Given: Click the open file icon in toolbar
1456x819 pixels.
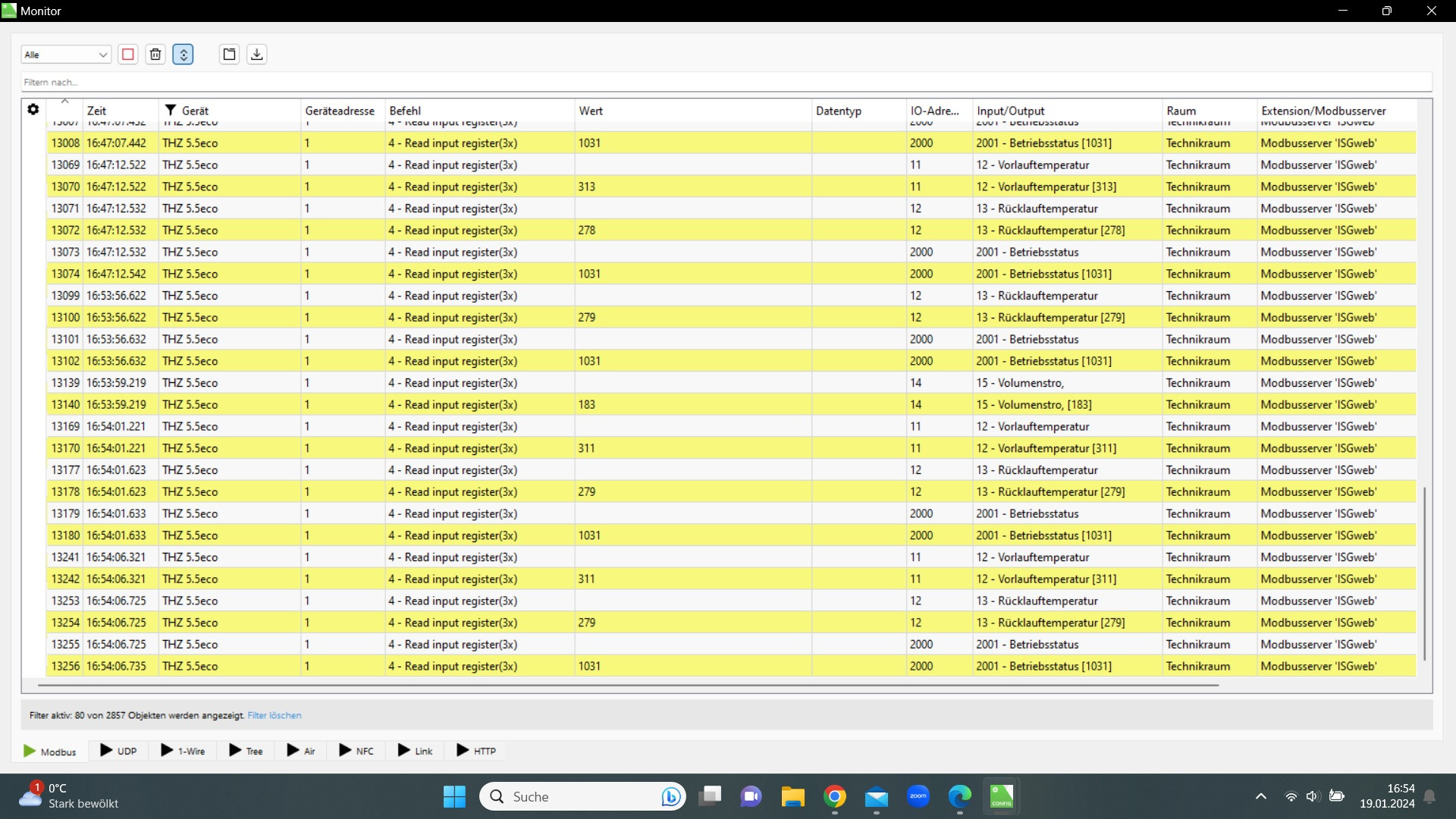Looking at the screenshot, I should click(x=229, y=55).
